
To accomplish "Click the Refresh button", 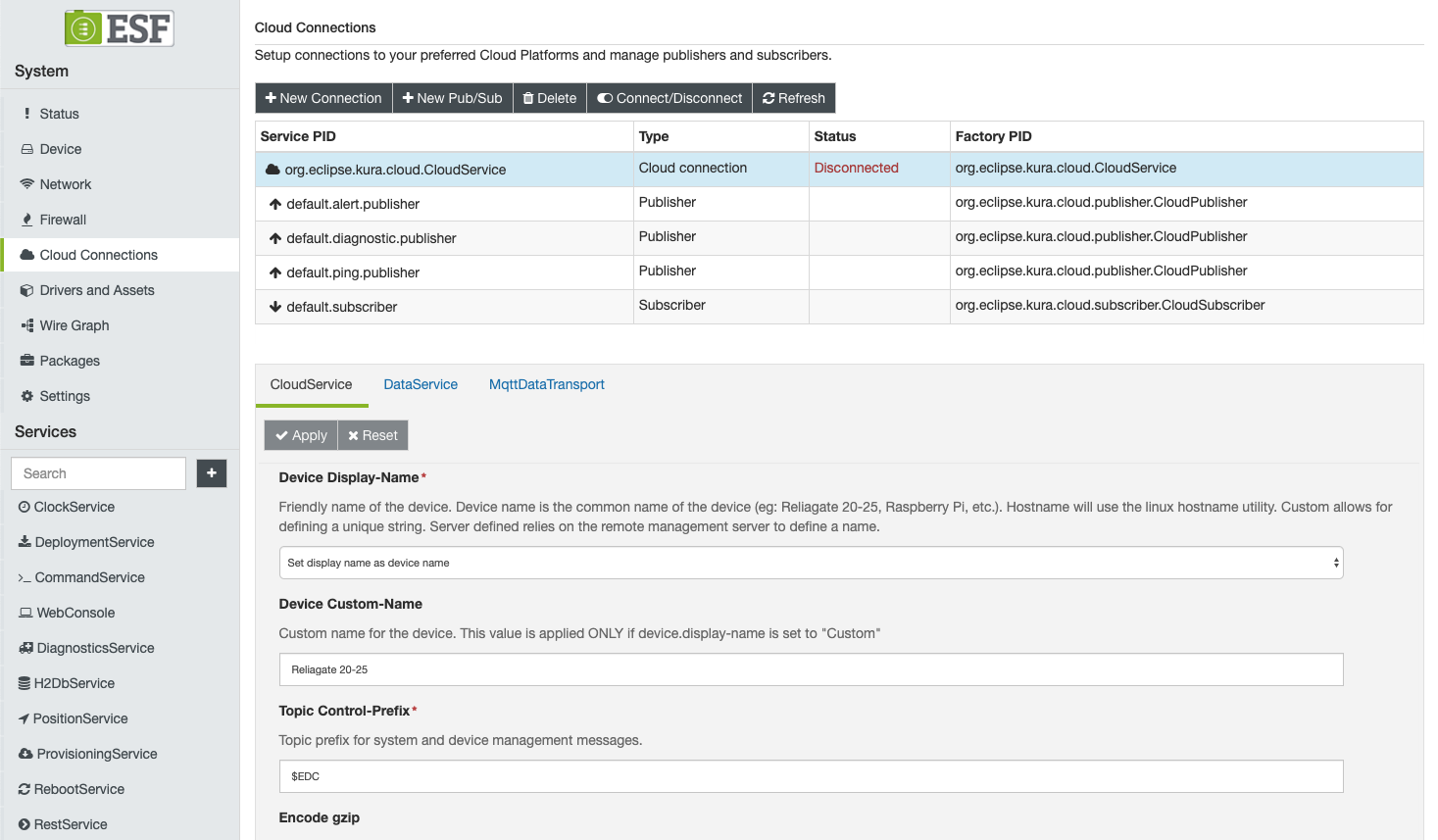I will pyautogui.click(x=794, y=98).
